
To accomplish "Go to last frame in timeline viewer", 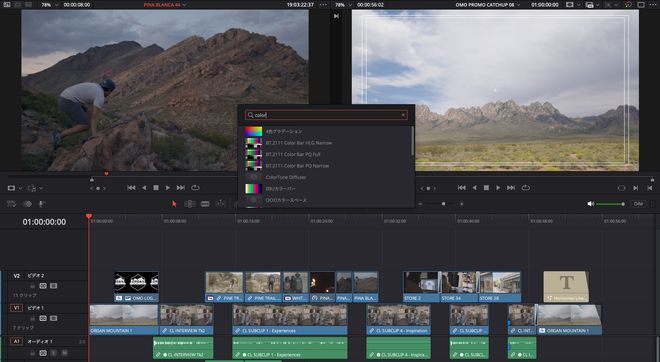I will point(511,188).
